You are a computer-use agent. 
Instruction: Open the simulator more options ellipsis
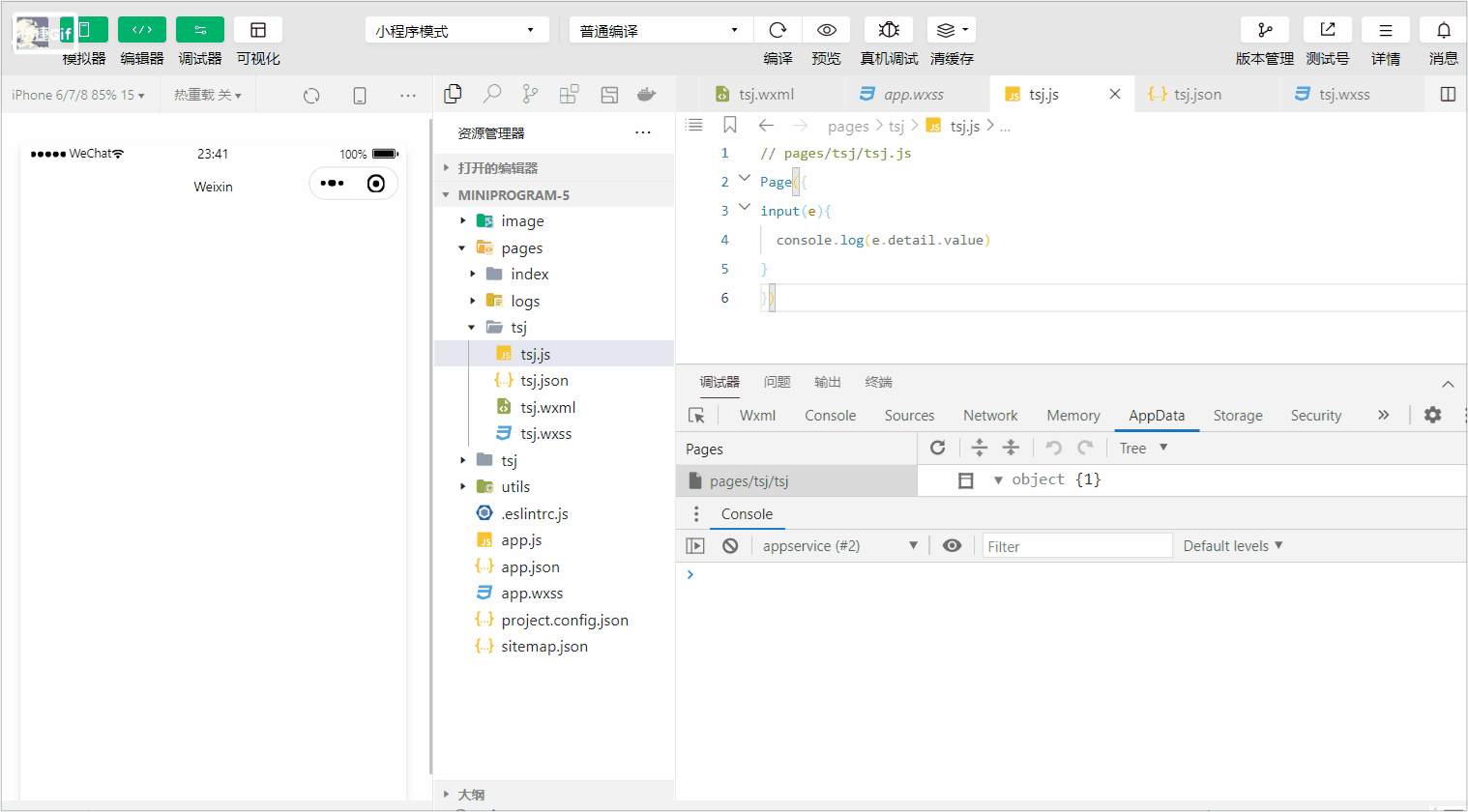pos(408,96)
